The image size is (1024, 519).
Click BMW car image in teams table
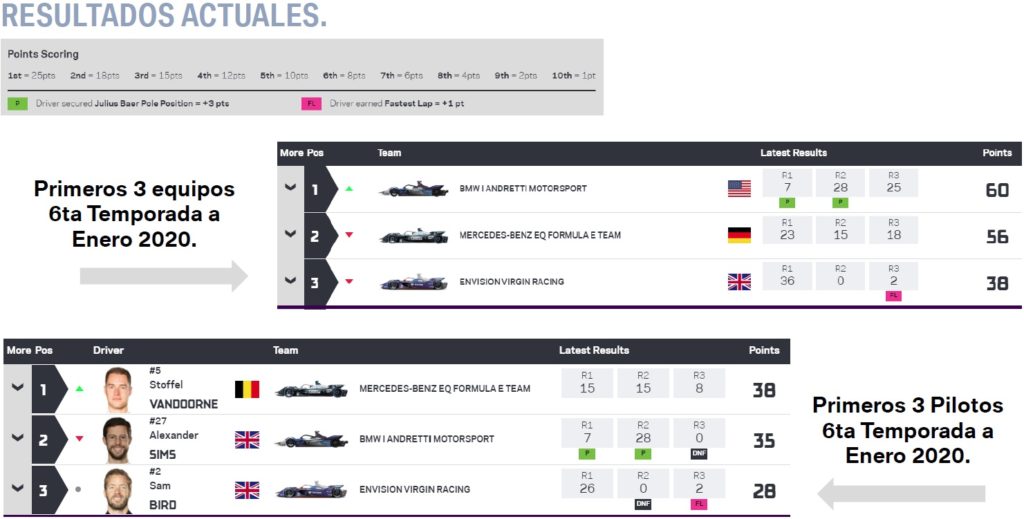[414, 189]
